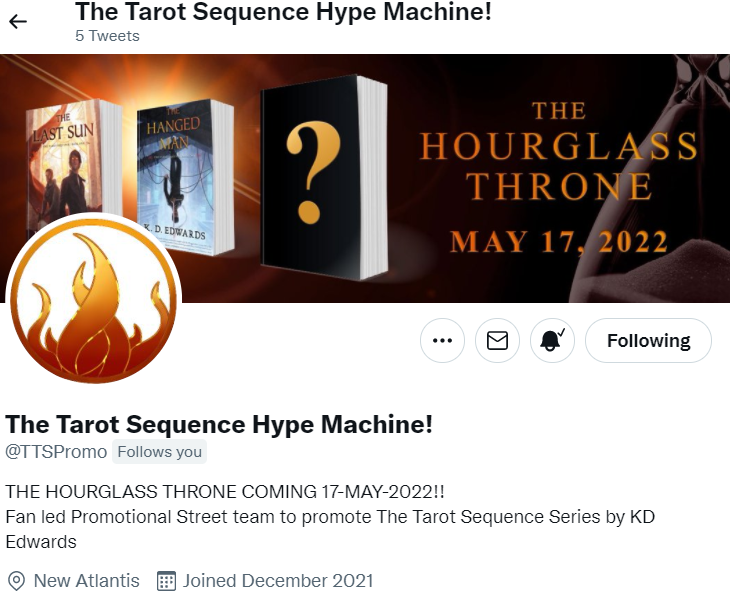Click the top header account title
Screen dimensions: 730x603
click(284, 11)
